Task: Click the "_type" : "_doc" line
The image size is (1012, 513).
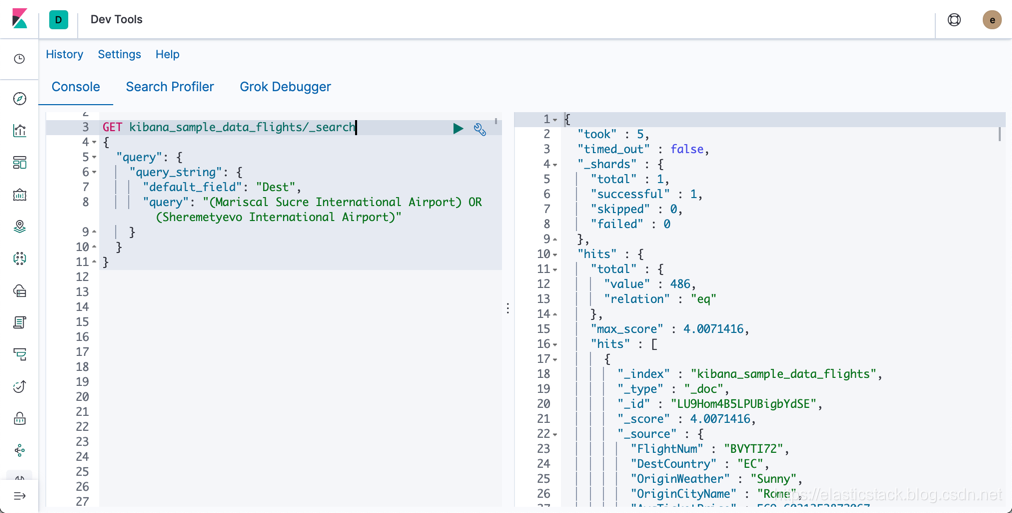Action: pyautogui.click(x=673, y=389)
